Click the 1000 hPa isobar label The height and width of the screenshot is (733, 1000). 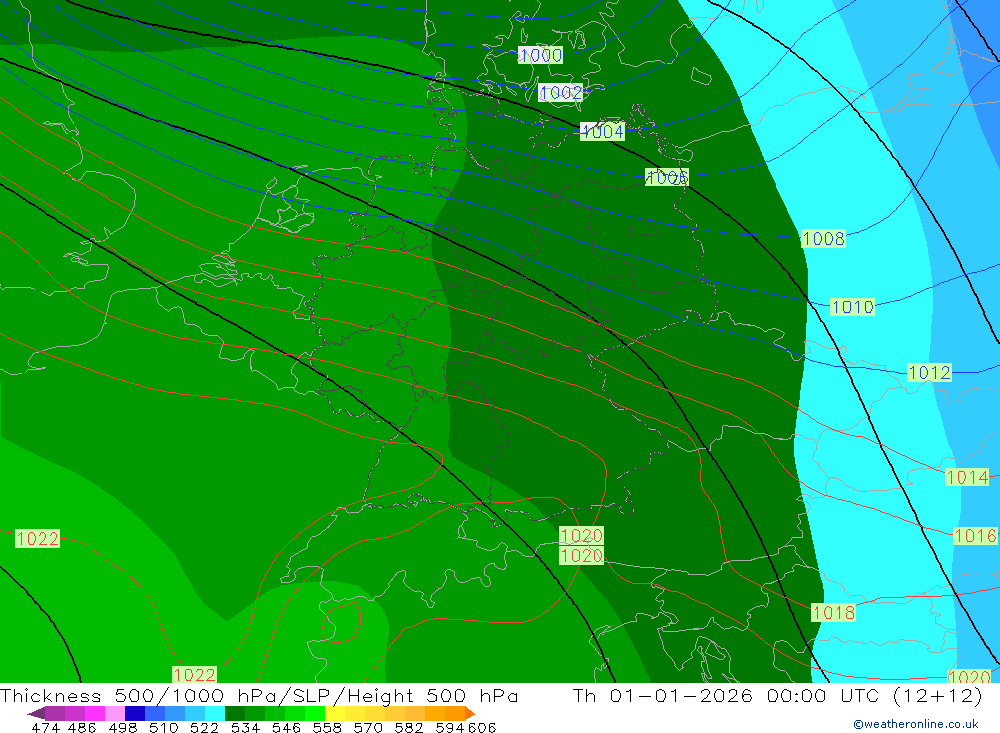tap(540, 56)
